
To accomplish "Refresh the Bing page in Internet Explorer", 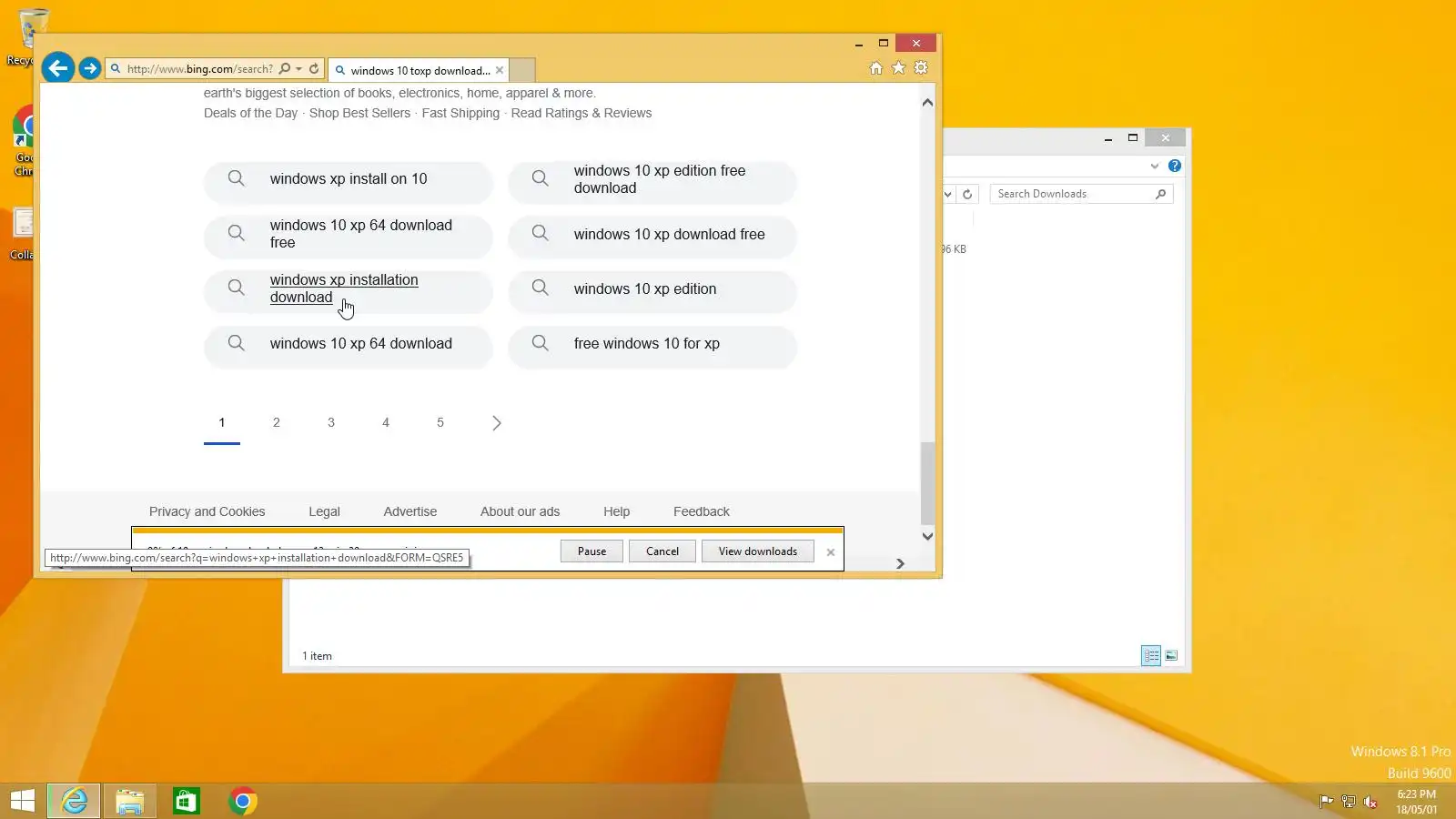I will [x=314, y=69].
